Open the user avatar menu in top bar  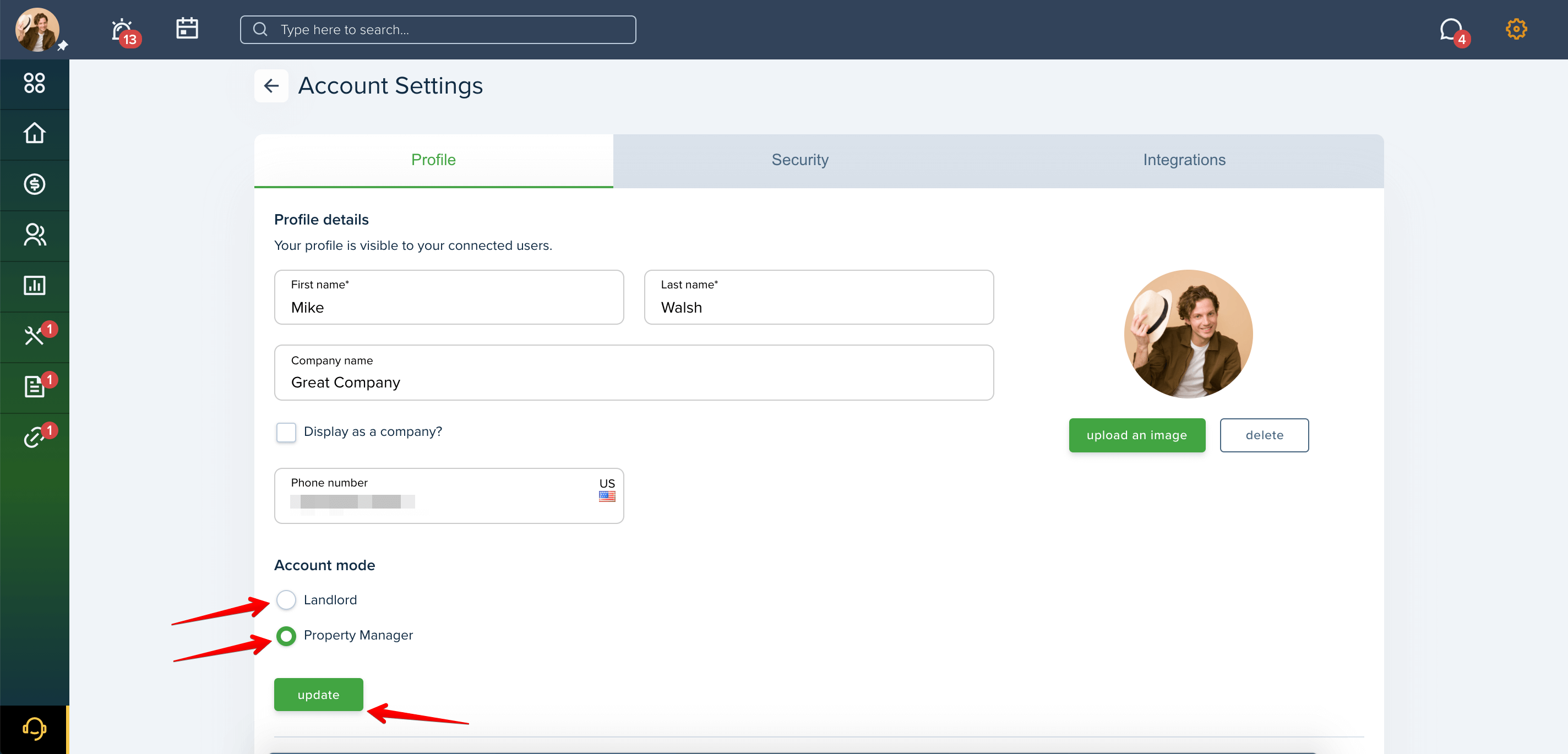37,30
